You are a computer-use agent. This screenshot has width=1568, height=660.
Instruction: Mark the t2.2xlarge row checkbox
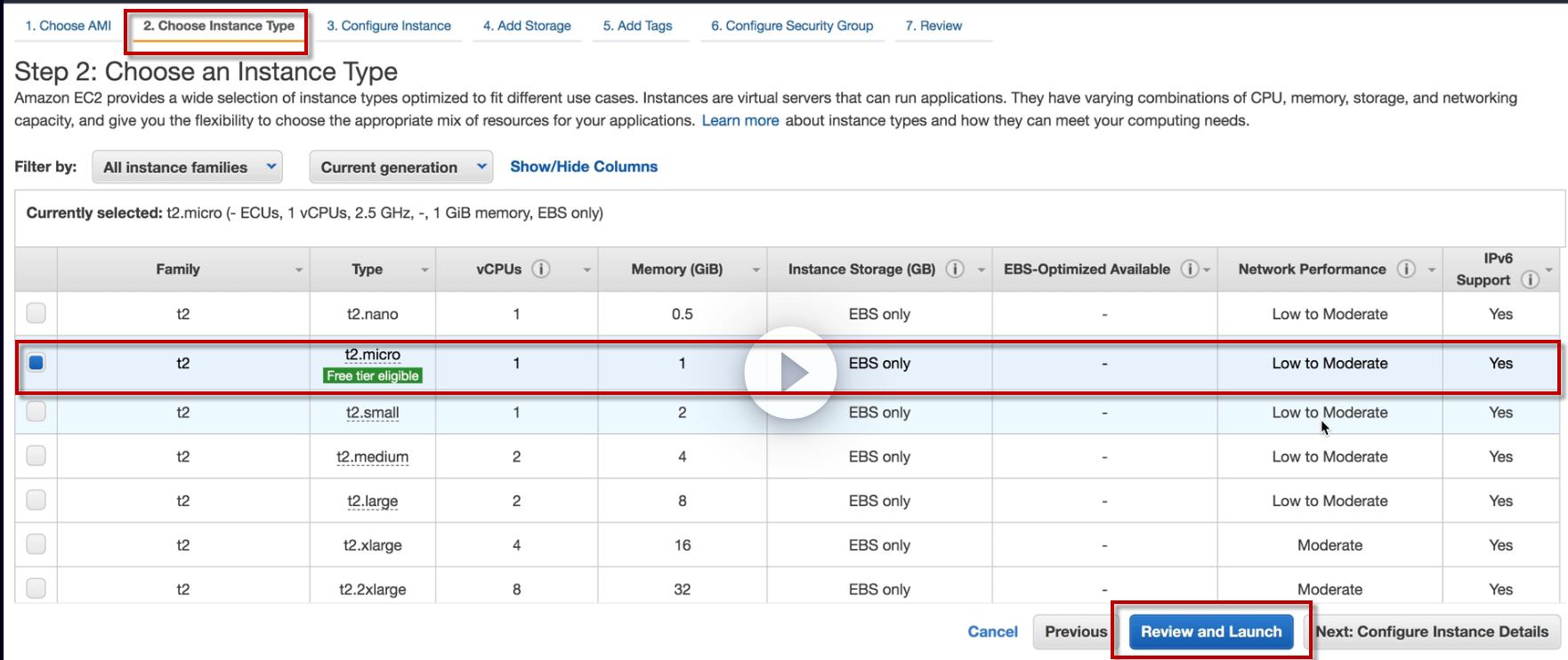[36, 588]
